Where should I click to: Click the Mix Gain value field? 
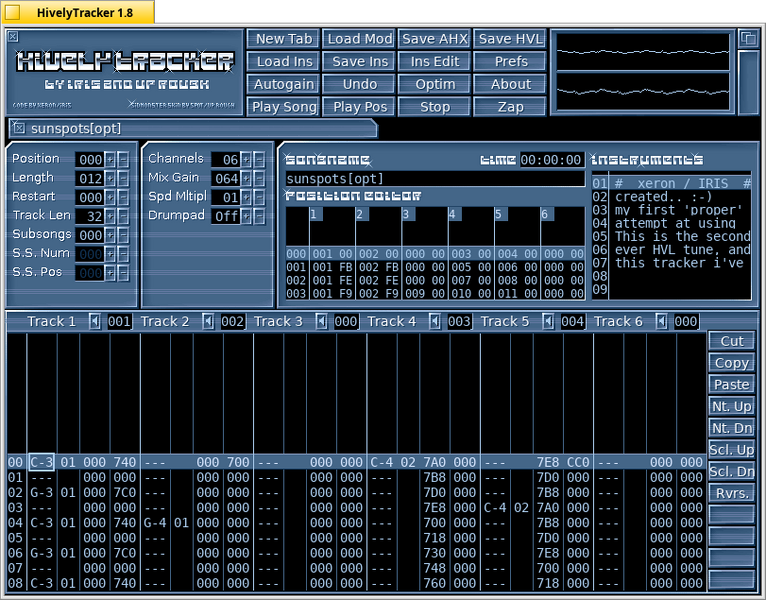(x=225, y=178)
